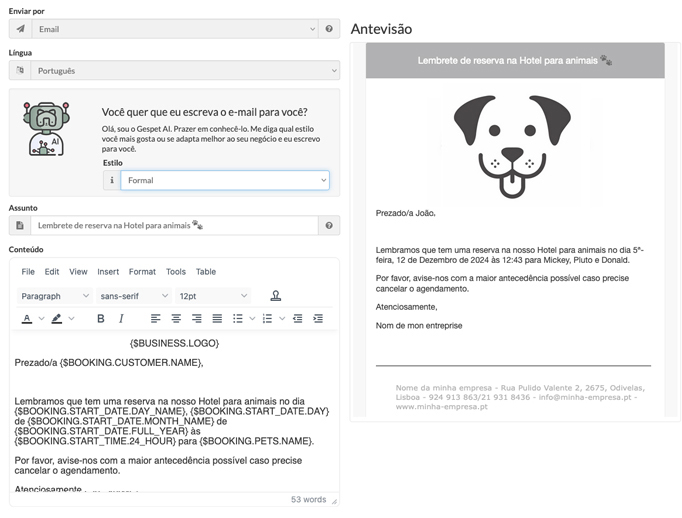Click the info icon beside Estilo dropdown
This screenshot has width=682, height=518.
[112, 180]
